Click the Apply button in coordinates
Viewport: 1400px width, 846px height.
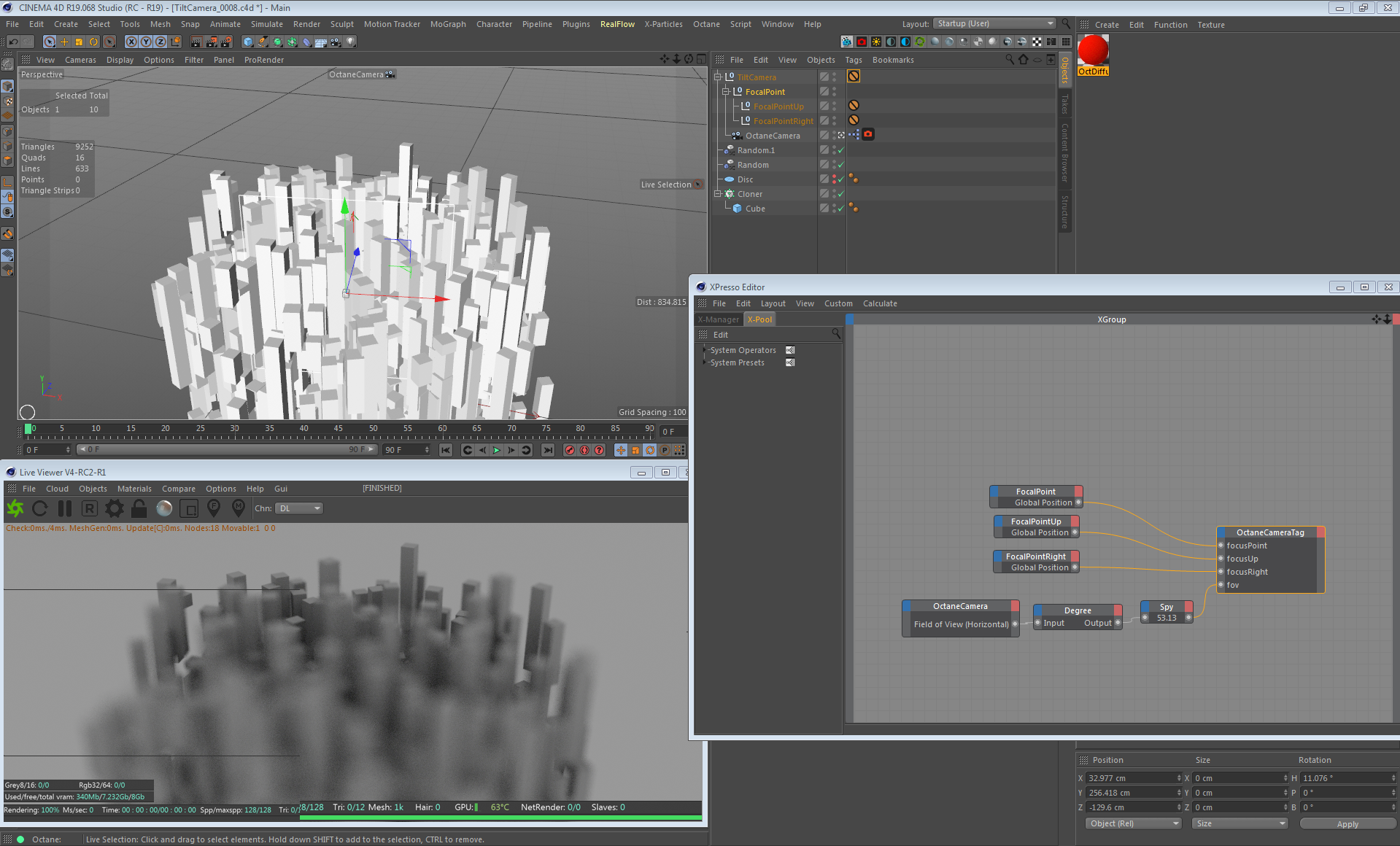(x=1347, y=824)
